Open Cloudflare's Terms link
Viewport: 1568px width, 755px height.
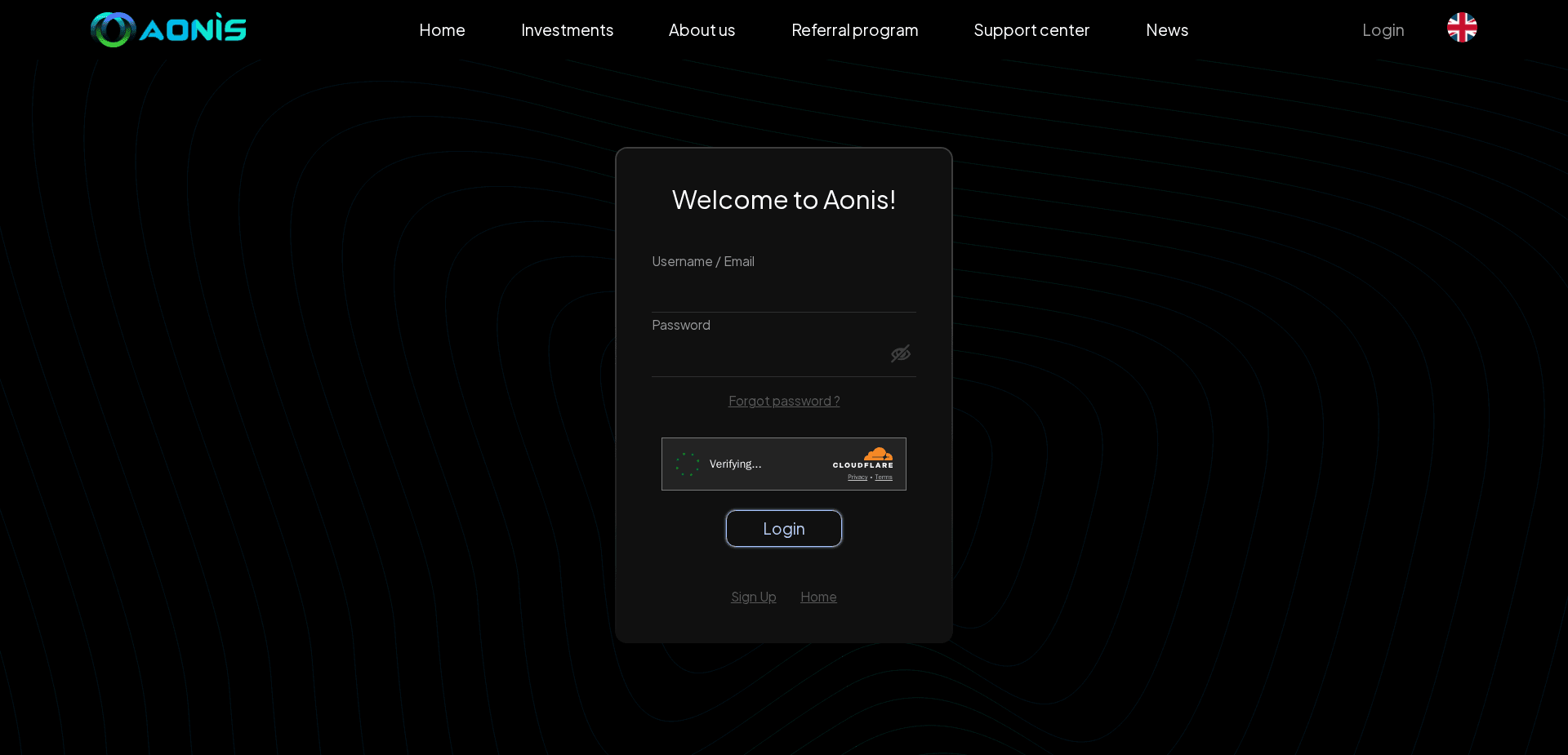tap(883, 477)
